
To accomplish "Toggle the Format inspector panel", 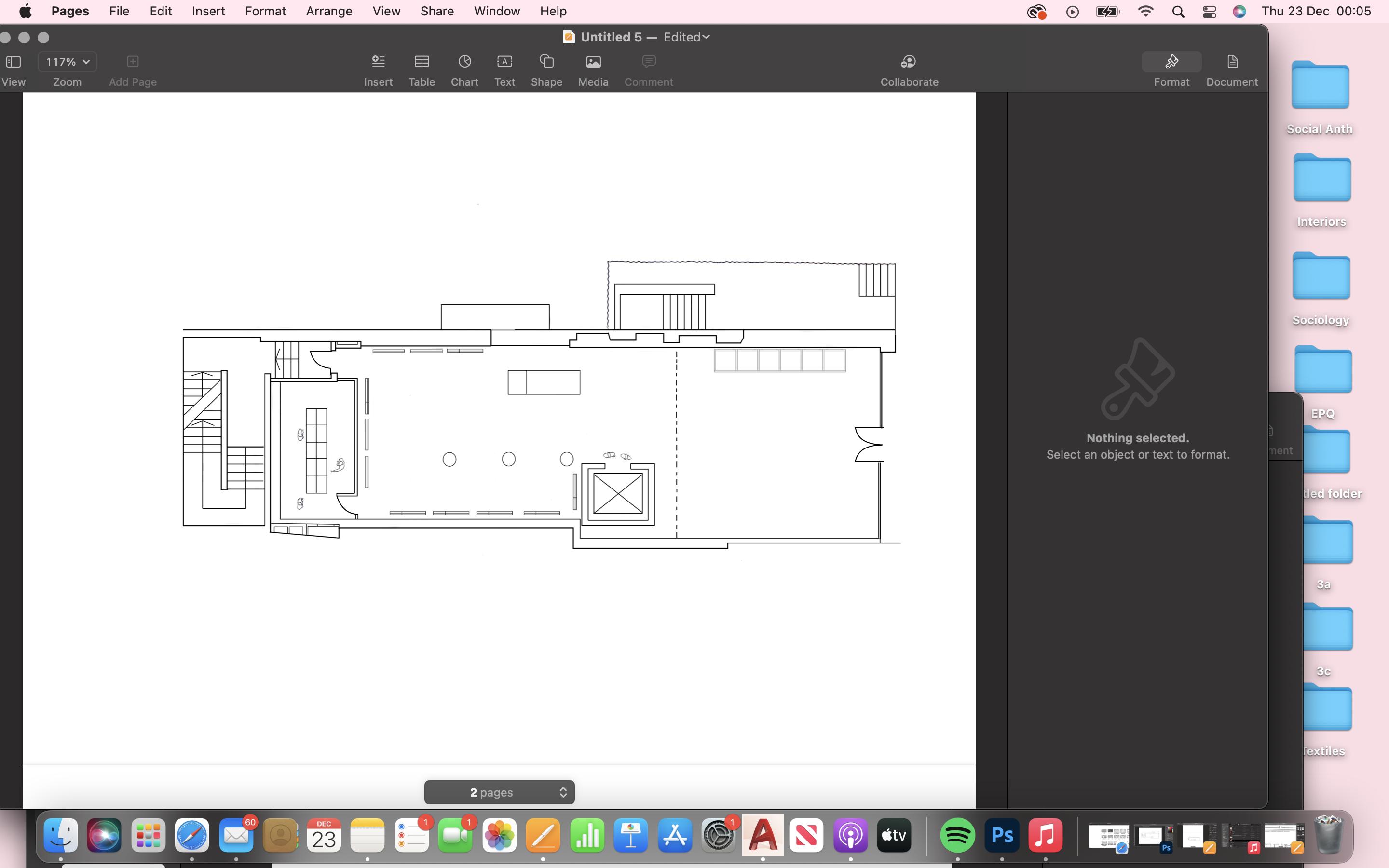I will 1171,62.
